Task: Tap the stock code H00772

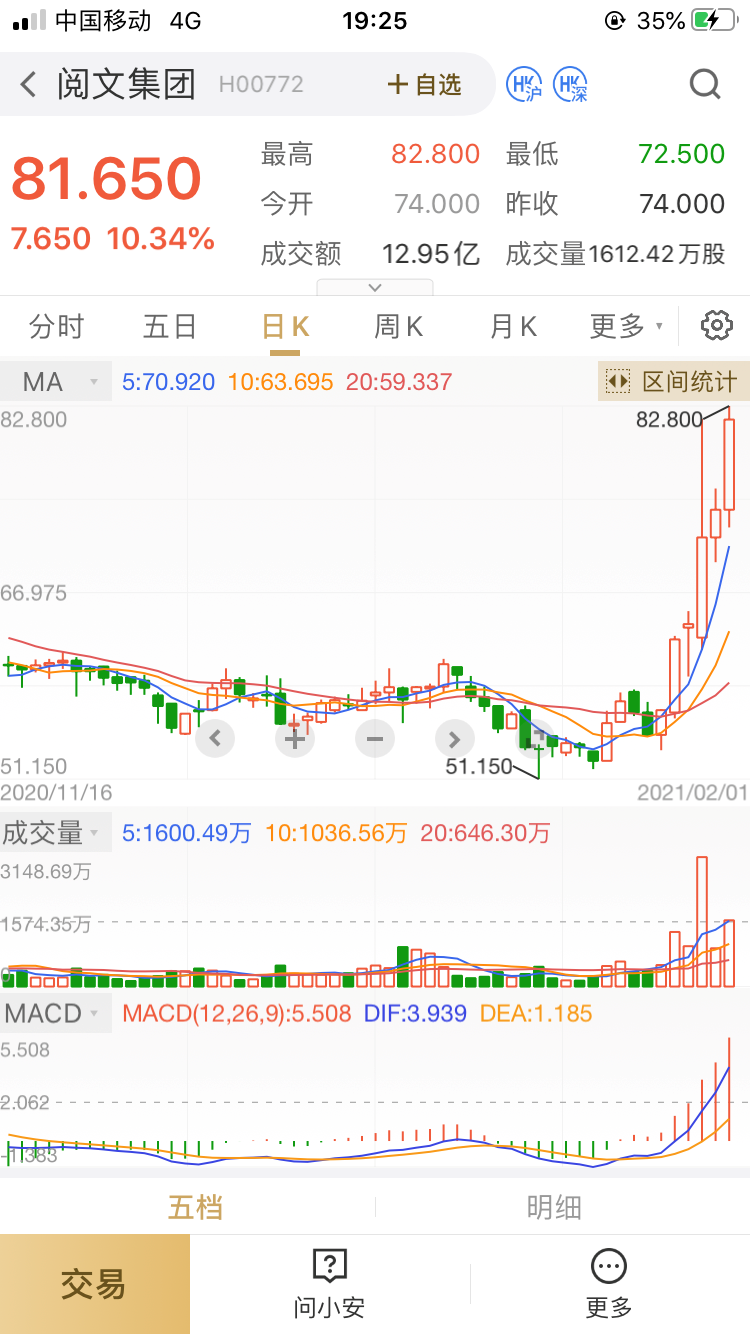Action: (261, 85)
